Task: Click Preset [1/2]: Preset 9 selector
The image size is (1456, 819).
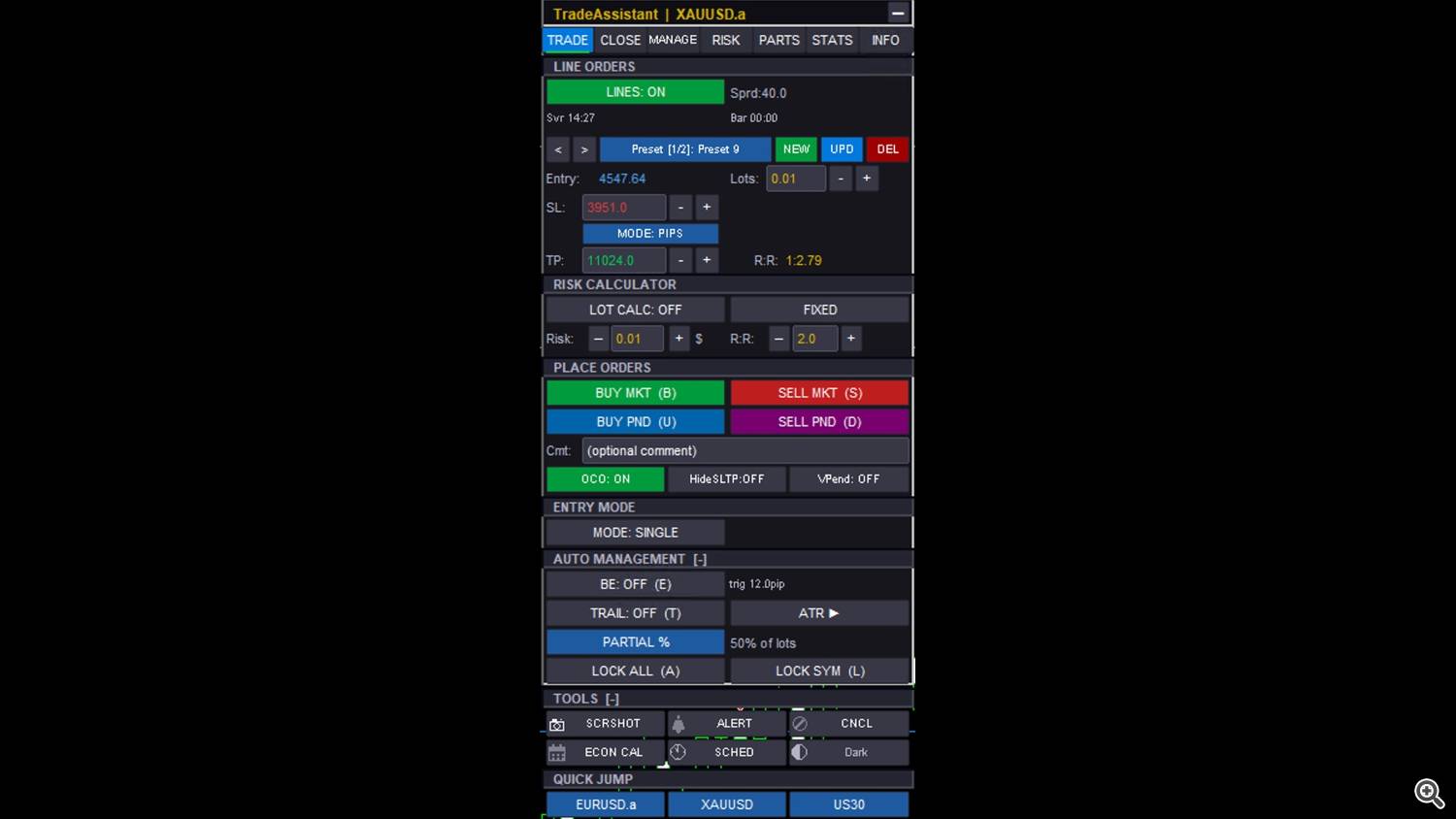Action: pos(685,149)
